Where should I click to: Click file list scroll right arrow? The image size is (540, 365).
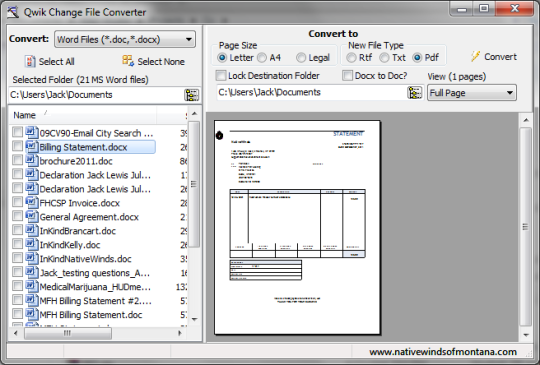pyautogui.click(x=179, y=333)
